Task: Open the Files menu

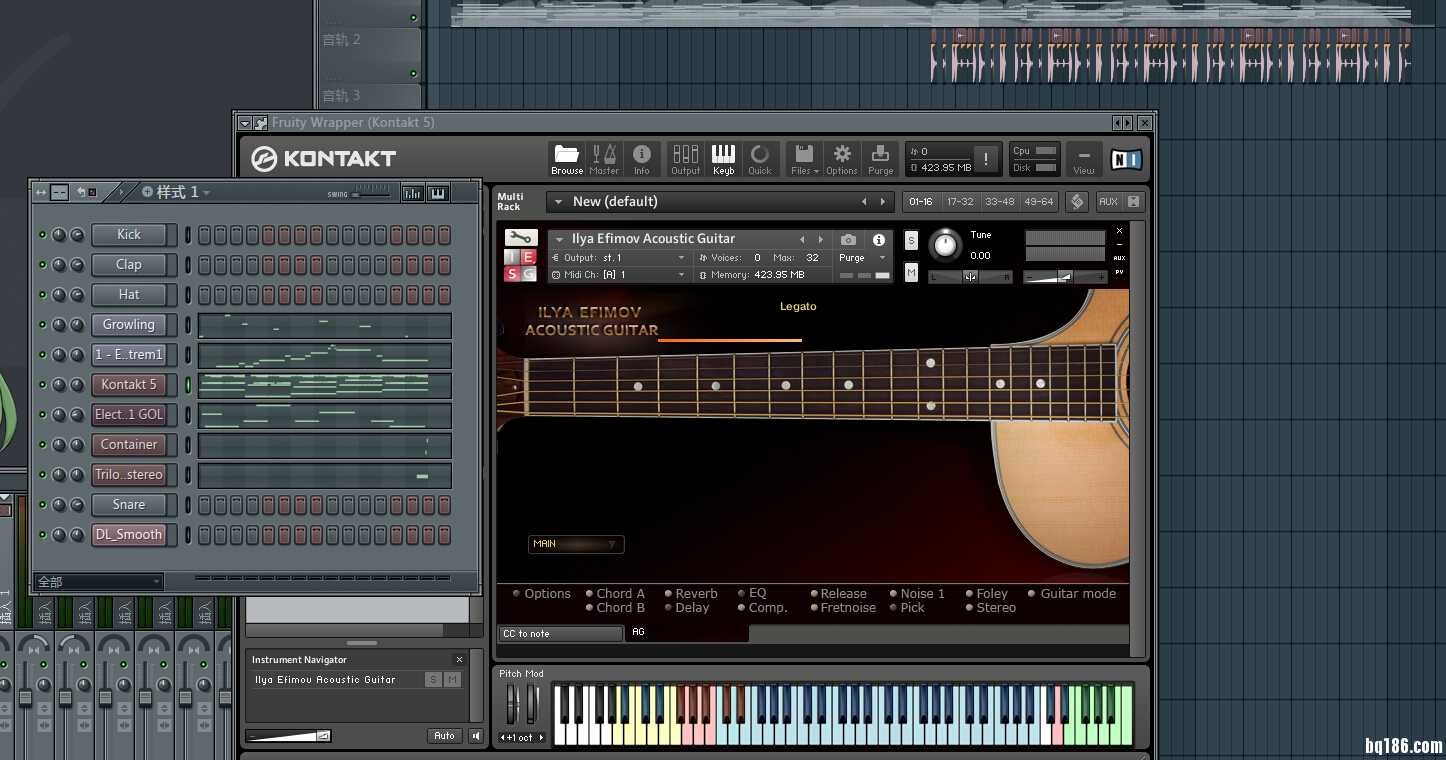Action: point(804,159)
